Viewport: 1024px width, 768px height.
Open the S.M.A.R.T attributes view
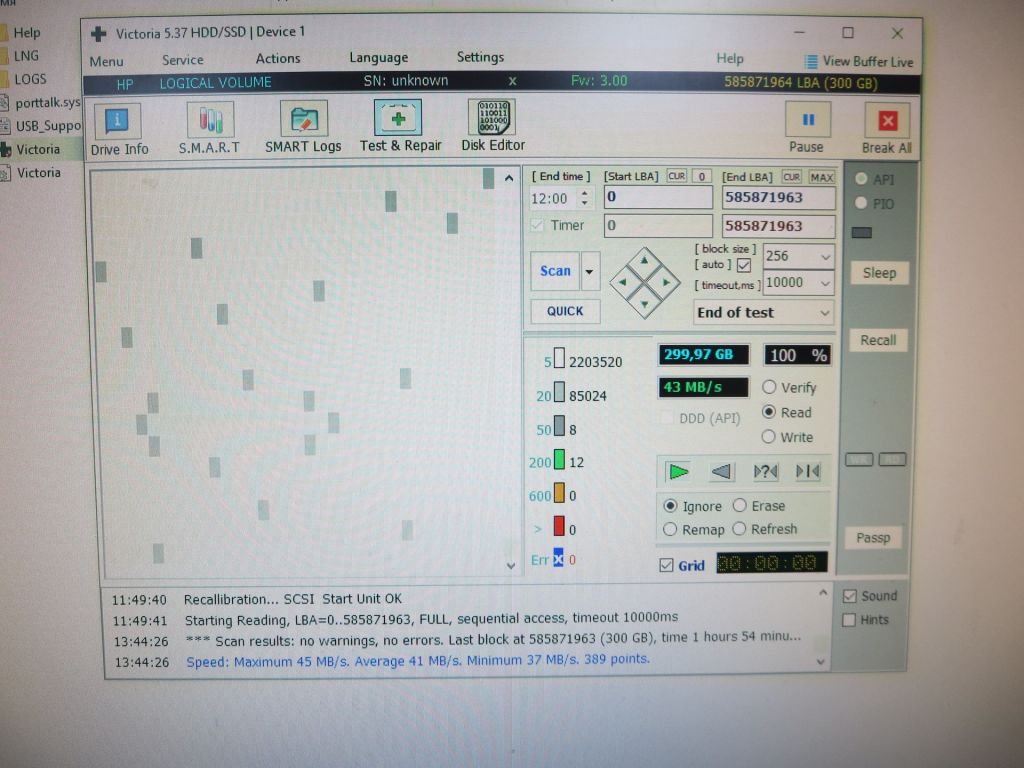pos(210,128)
